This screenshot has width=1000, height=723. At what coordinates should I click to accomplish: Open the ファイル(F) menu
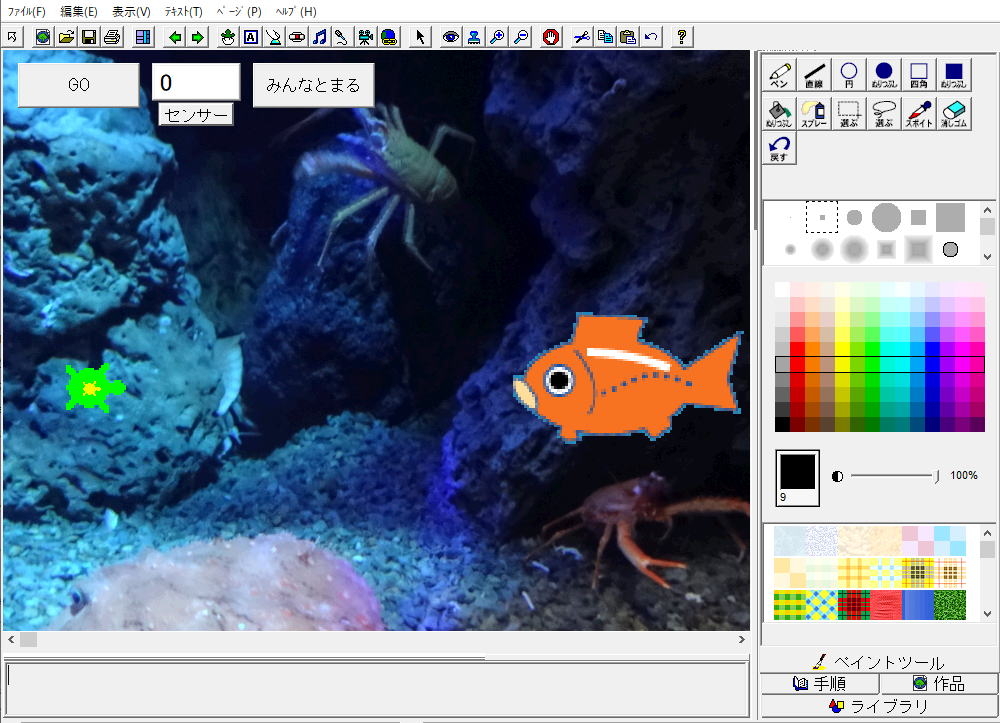[26, 12]
